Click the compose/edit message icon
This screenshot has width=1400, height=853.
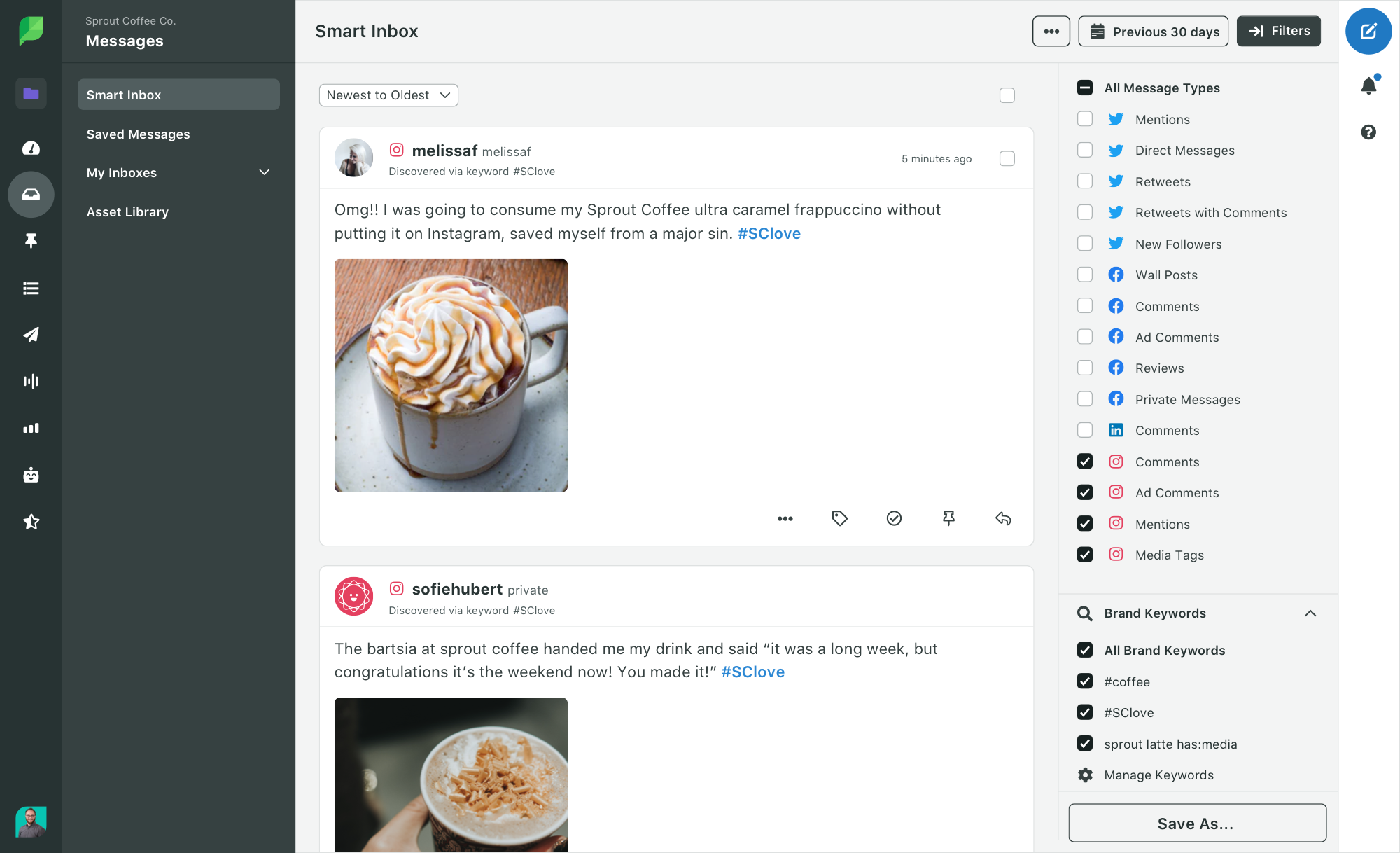coord(1368,31)
